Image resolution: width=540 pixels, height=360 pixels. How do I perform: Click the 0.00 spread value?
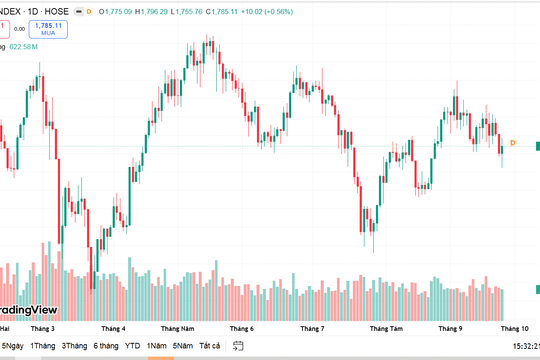click(19, 29)
